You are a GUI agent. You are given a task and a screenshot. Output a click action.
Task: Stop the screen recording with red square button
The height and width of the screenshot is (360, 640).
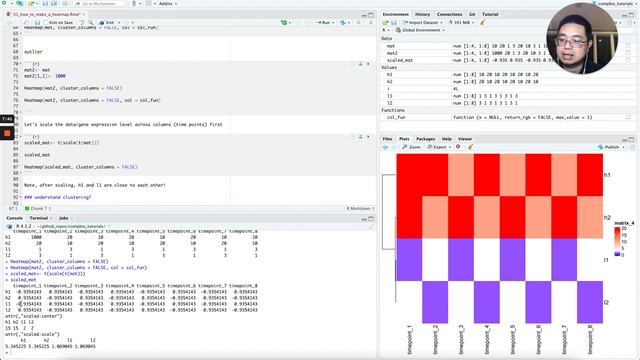pyautogui.click(x=7, y=133)
